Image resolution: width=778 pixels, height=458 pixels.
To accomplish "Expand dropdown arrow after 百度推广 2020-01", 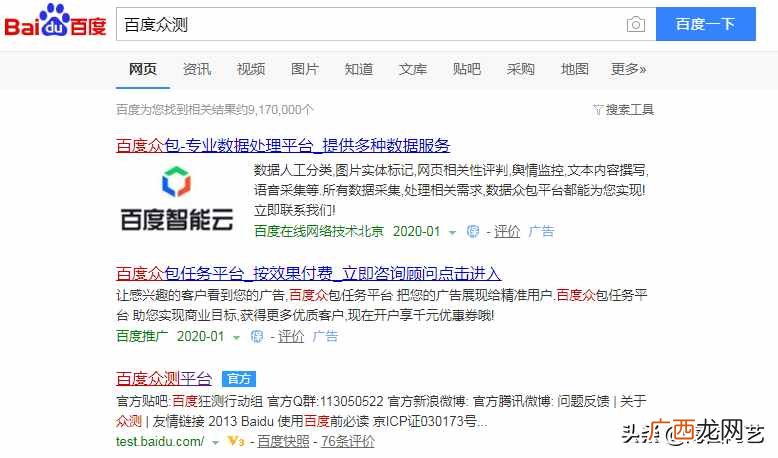I will click(236, 337).
